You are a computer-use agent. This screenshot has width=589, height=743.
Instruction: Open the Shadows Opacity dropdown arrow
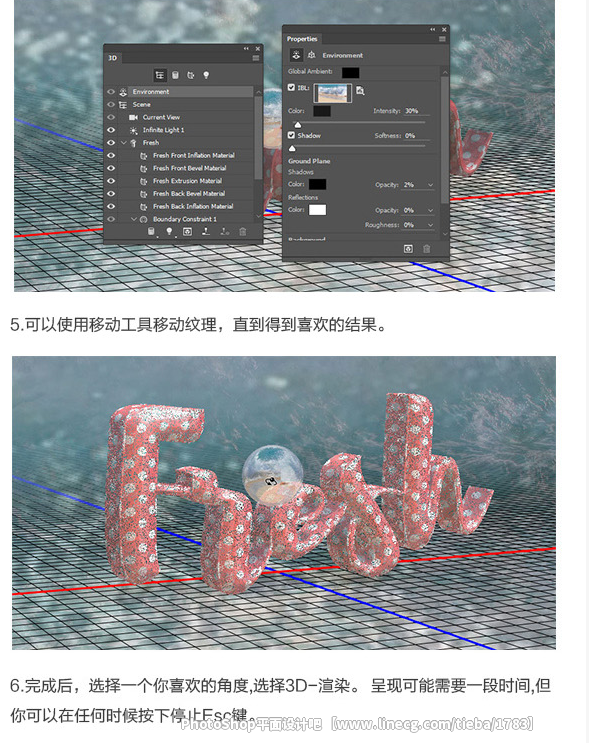click(430, 185)
